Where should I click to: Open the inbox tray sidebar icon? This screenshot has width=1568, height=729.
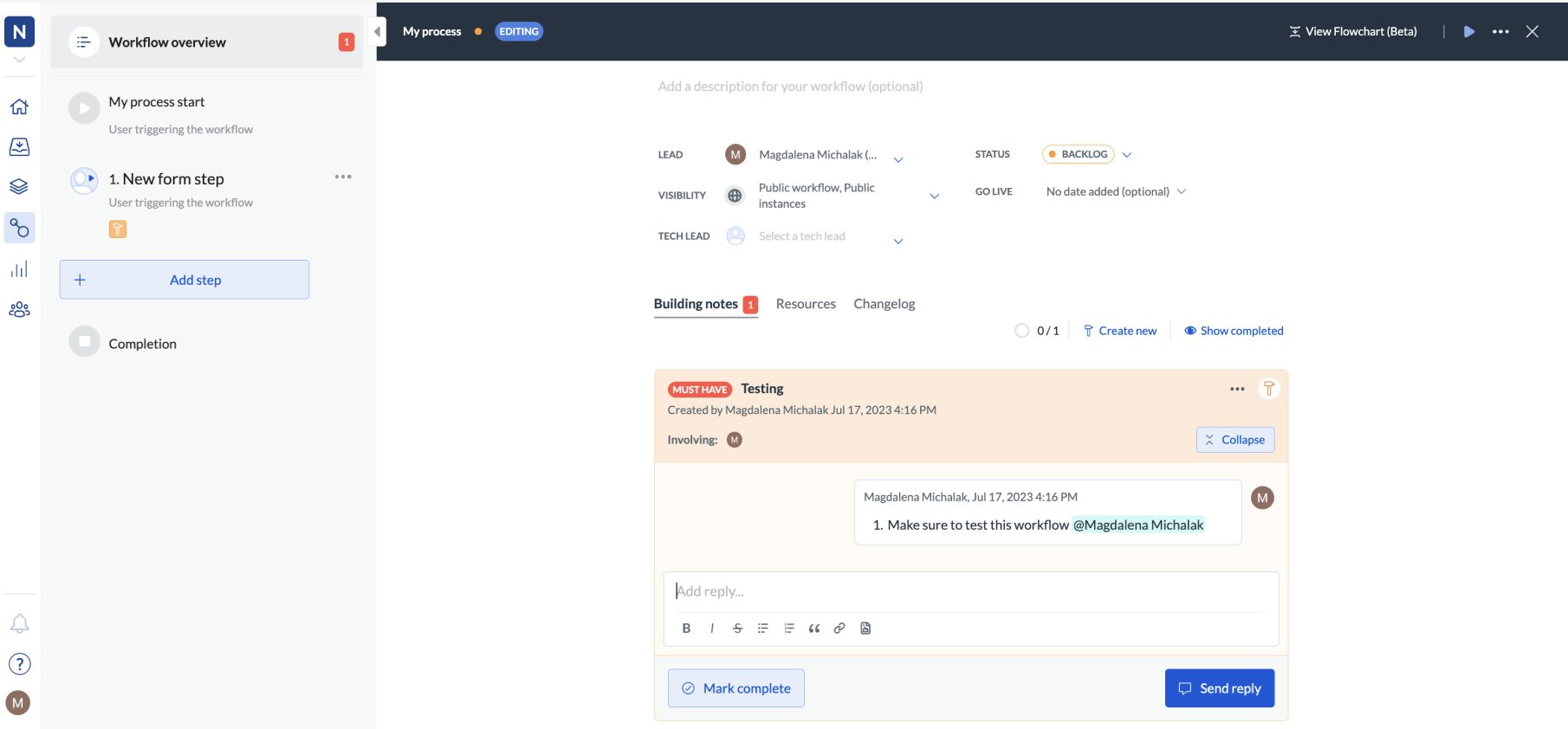19,146
